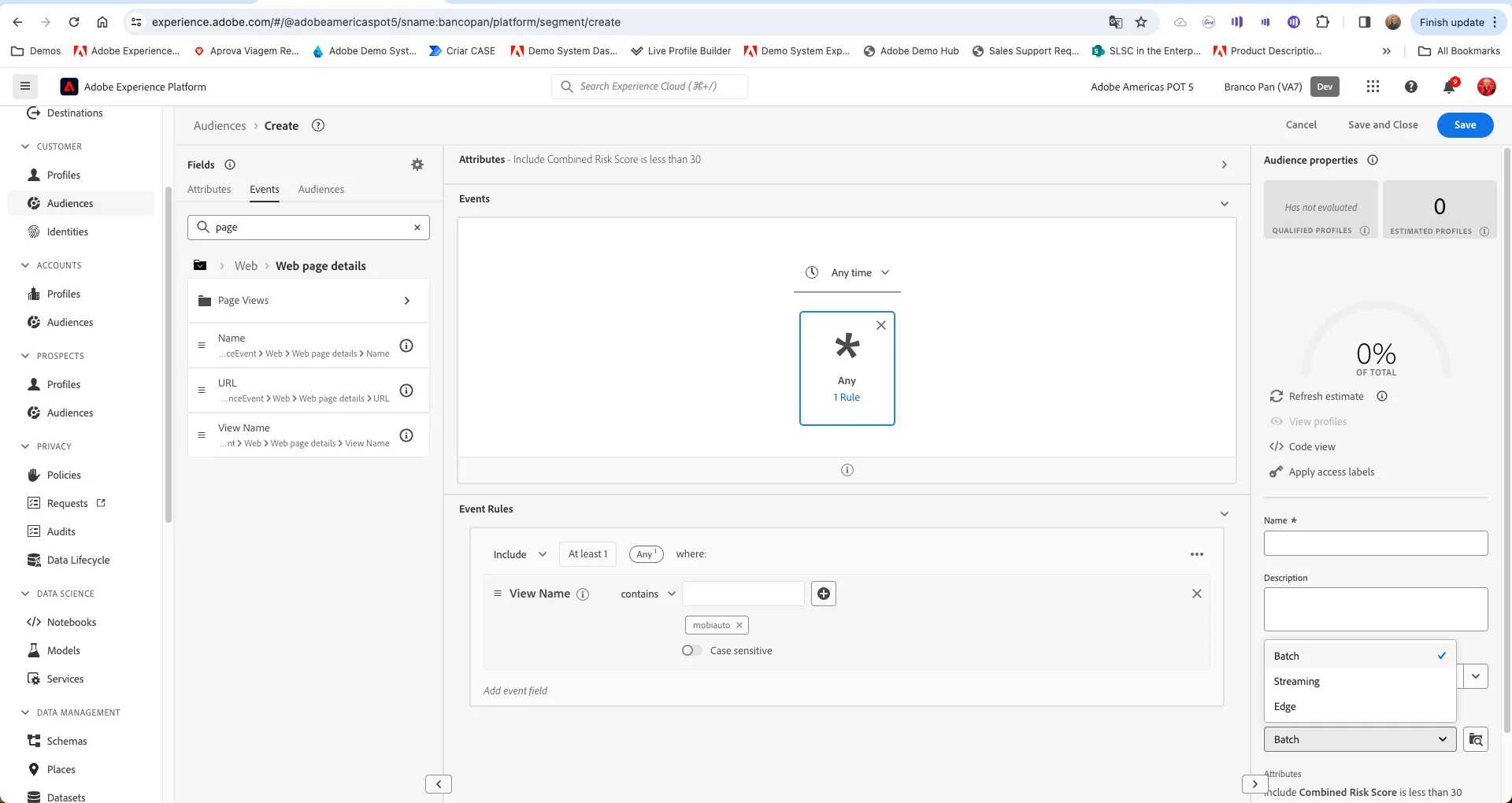Click the Description text area

coord(1376,609)
